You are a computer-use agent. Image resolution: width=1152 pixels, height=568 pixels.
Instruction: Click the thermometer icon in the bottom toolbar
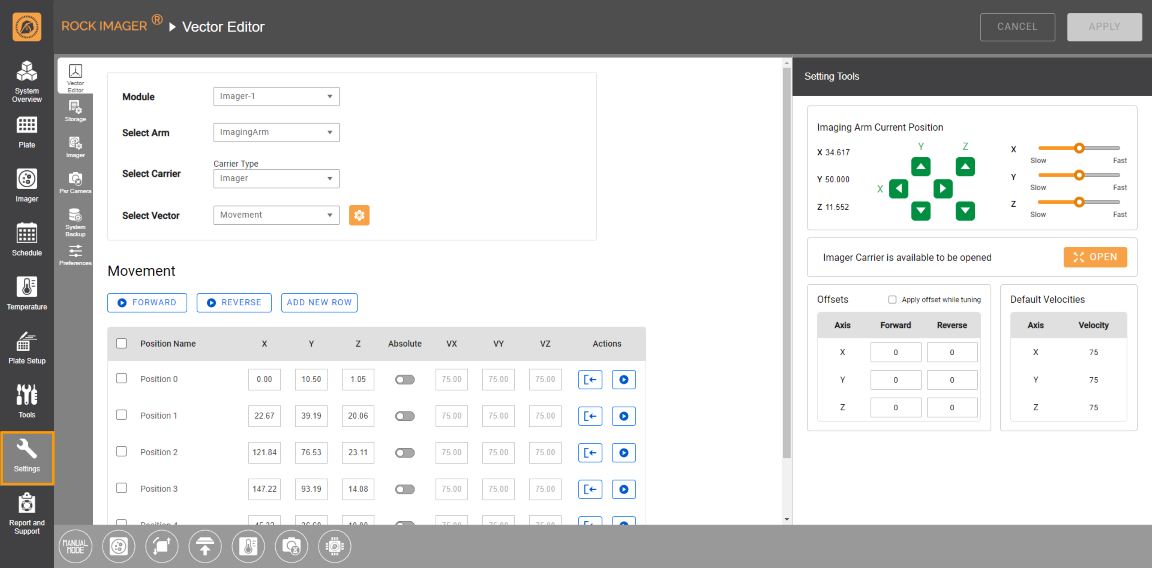coord(248,546)
